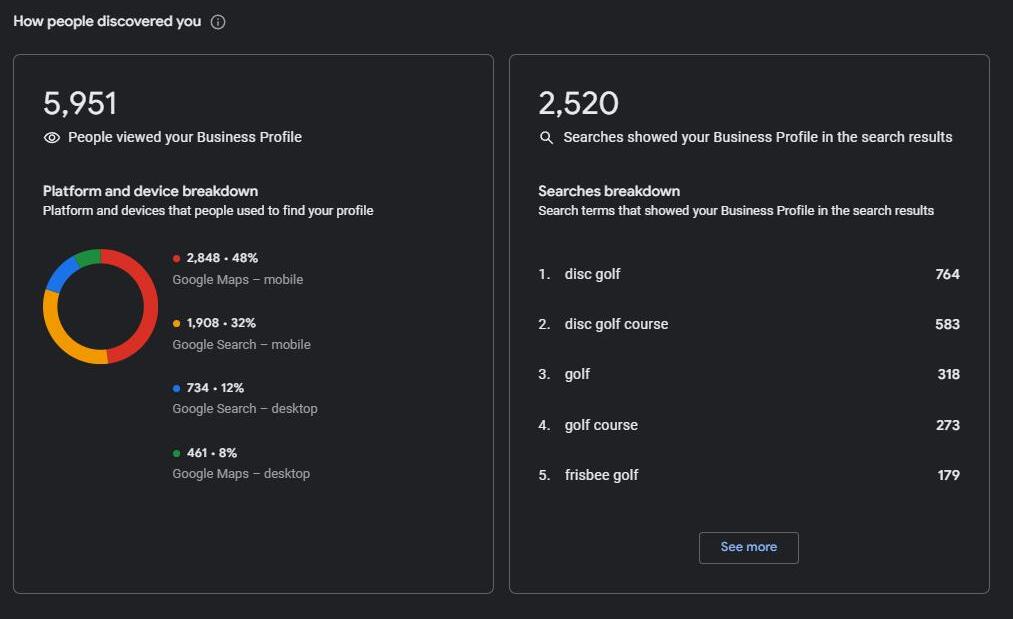This screenshot has height=619, width=1013.
Task: Click the 'golf' search term entry
Action: pyautogui.click(x=577, y=374)
